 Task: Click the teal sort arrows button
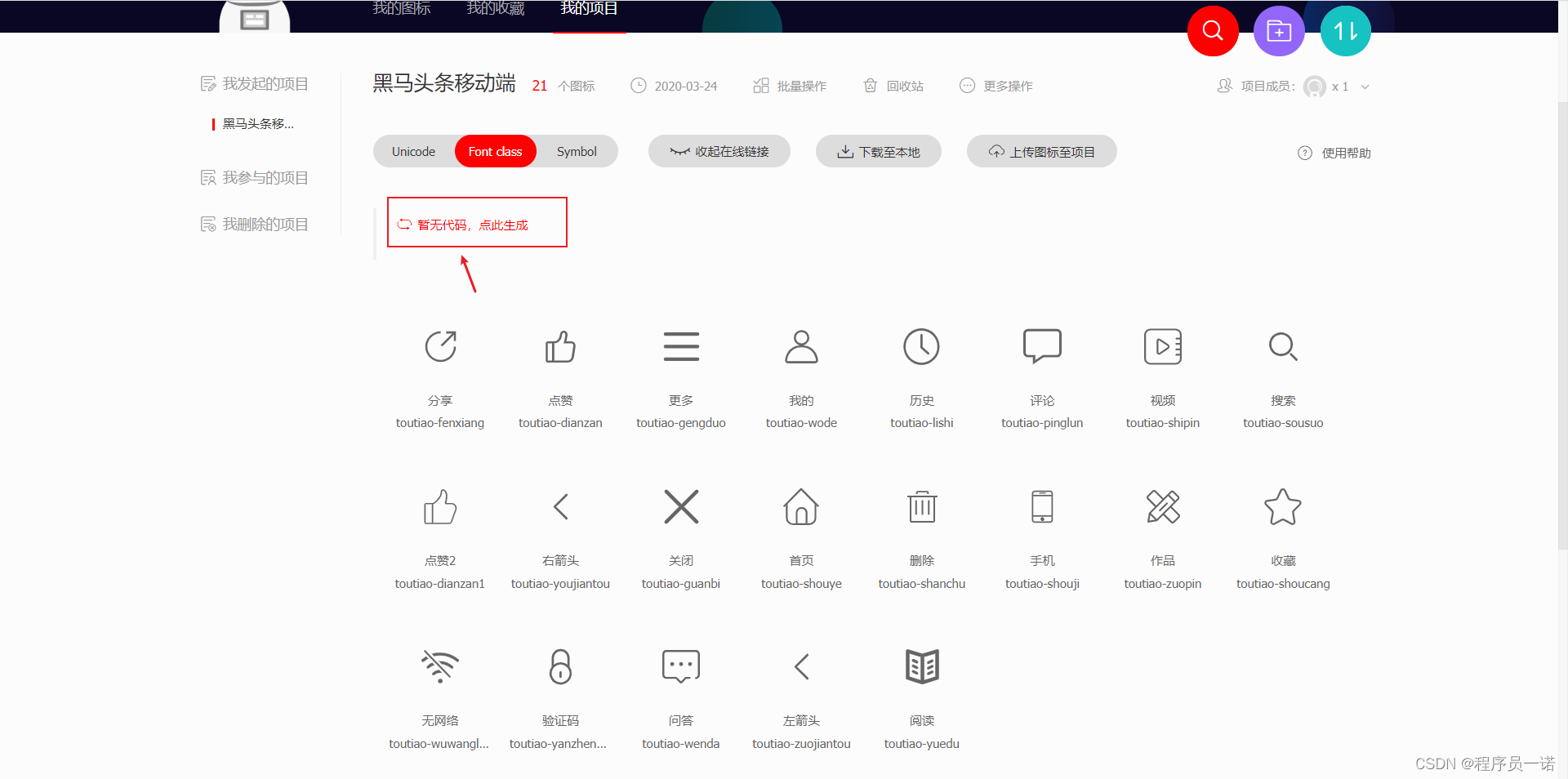click(x=1345, y=31)
